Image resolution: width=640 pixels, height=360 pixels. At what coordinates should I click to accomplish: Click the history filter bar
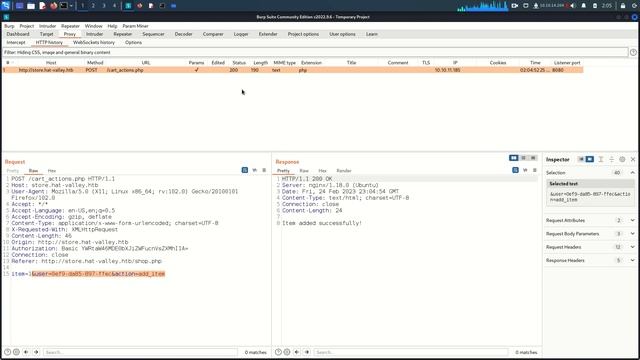315,52
